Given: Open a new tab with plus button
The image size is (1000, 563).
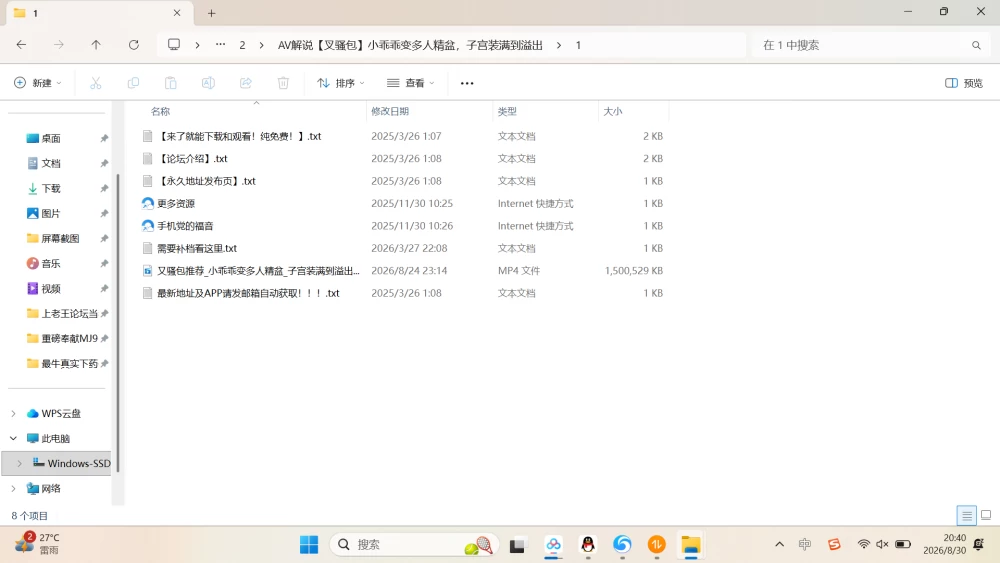Looking at the screenshot, I should point(212,13).
